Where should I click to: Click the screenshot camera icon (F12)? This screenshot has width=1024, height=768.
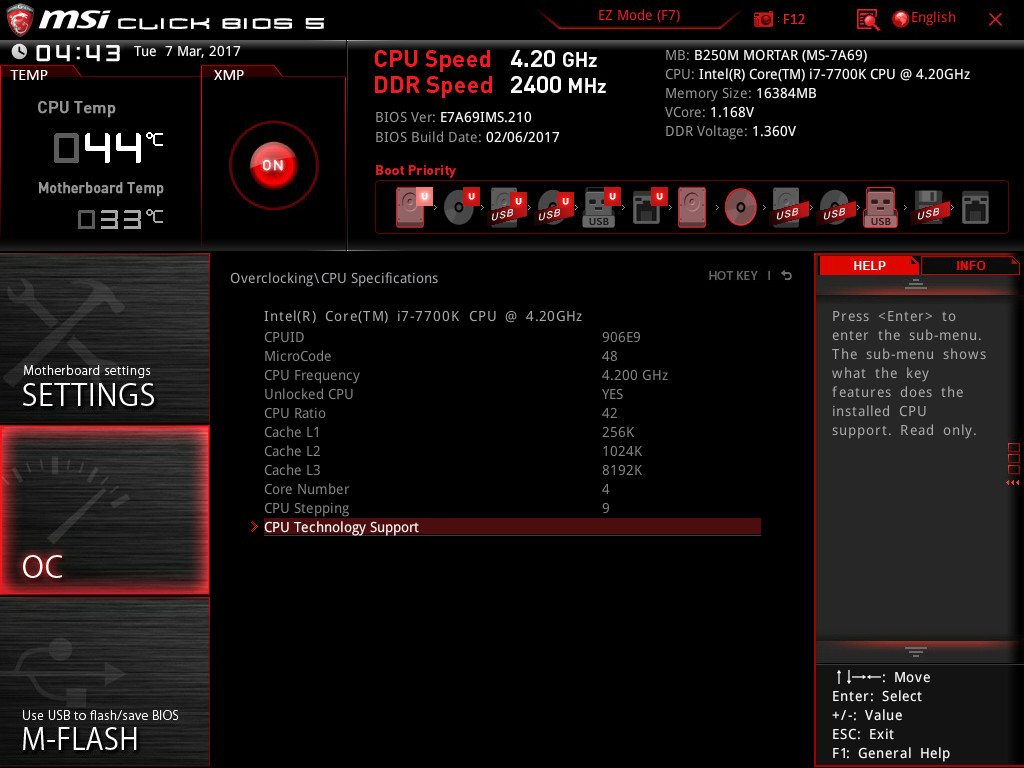click(x=763, y=19)
